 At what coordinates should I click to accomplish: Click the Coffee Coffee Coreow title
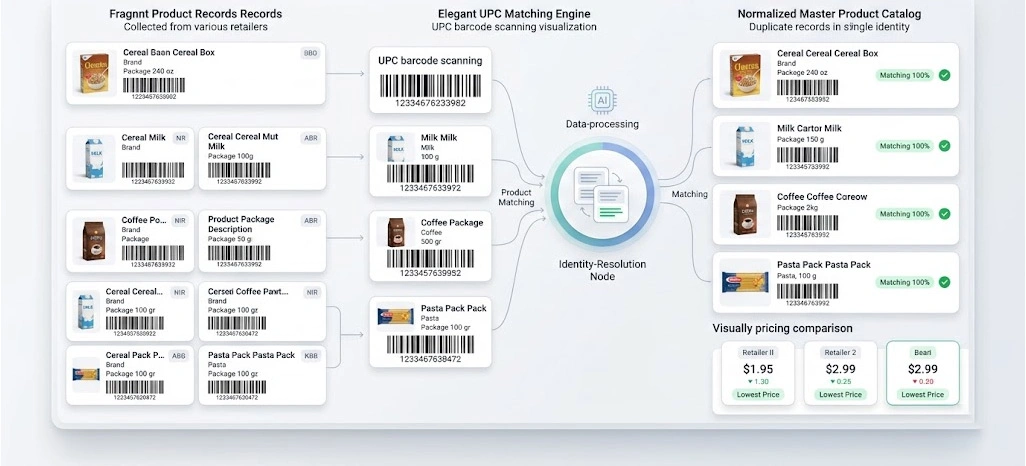point(822,196)
